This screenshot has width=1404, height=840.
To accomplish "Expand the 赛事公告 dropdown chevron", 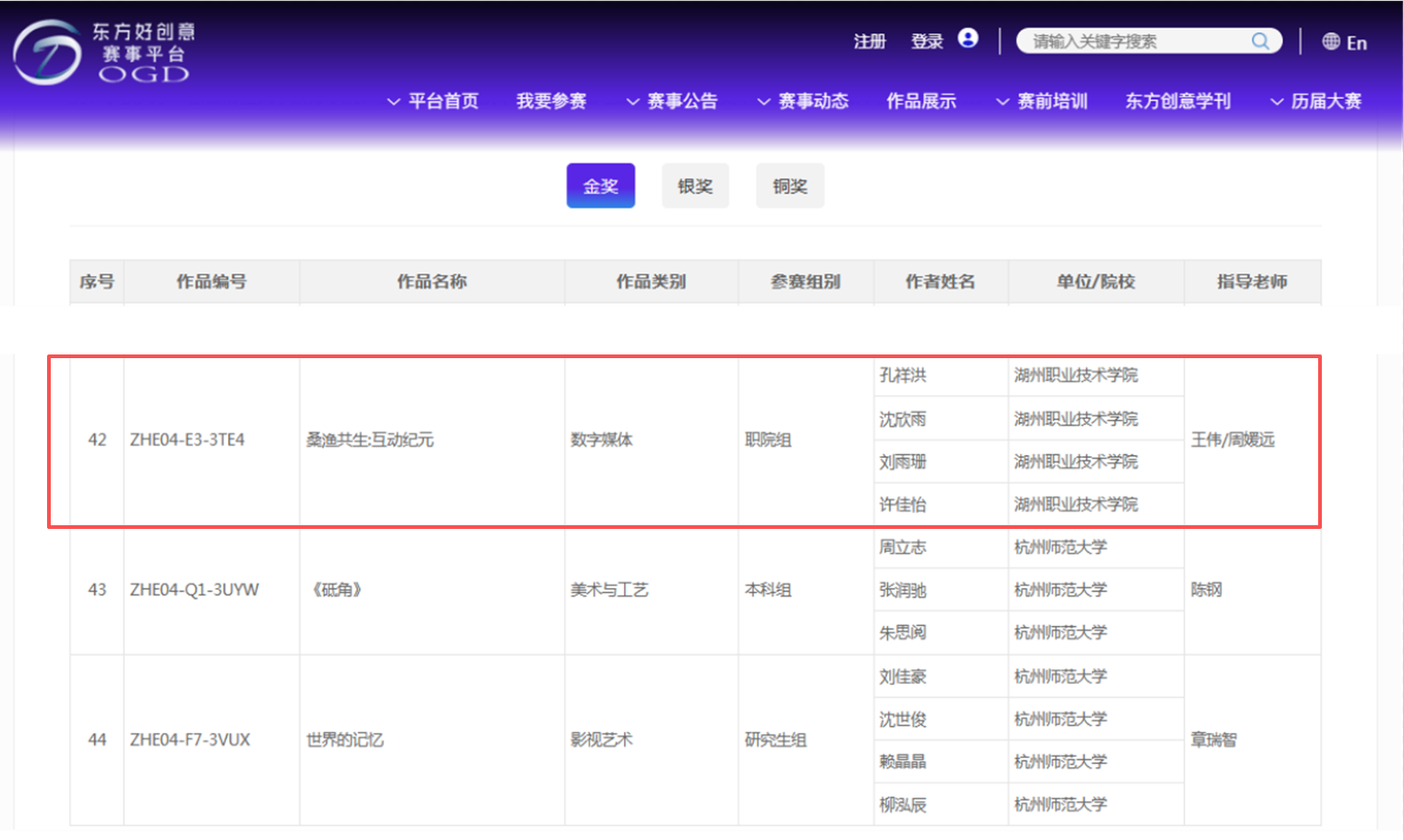I will [632, 102].
